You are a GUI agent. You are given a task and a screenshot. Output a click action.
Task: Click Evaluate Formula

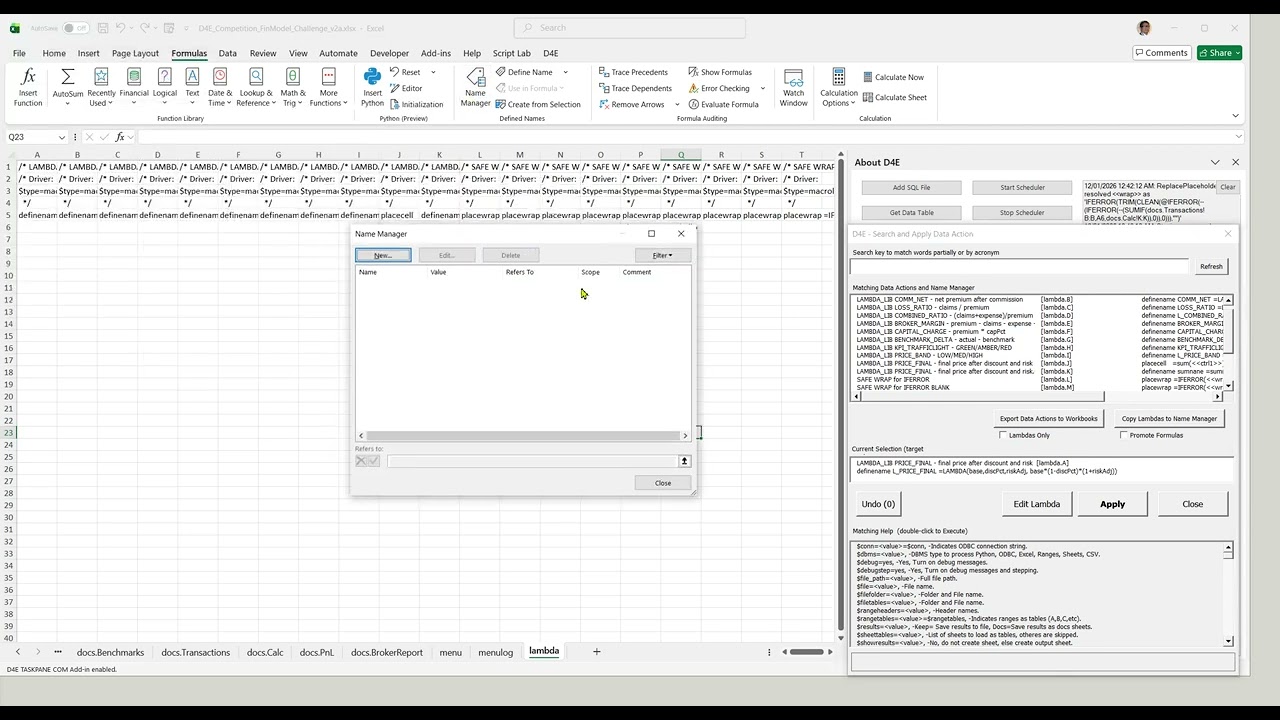[723, 104]
